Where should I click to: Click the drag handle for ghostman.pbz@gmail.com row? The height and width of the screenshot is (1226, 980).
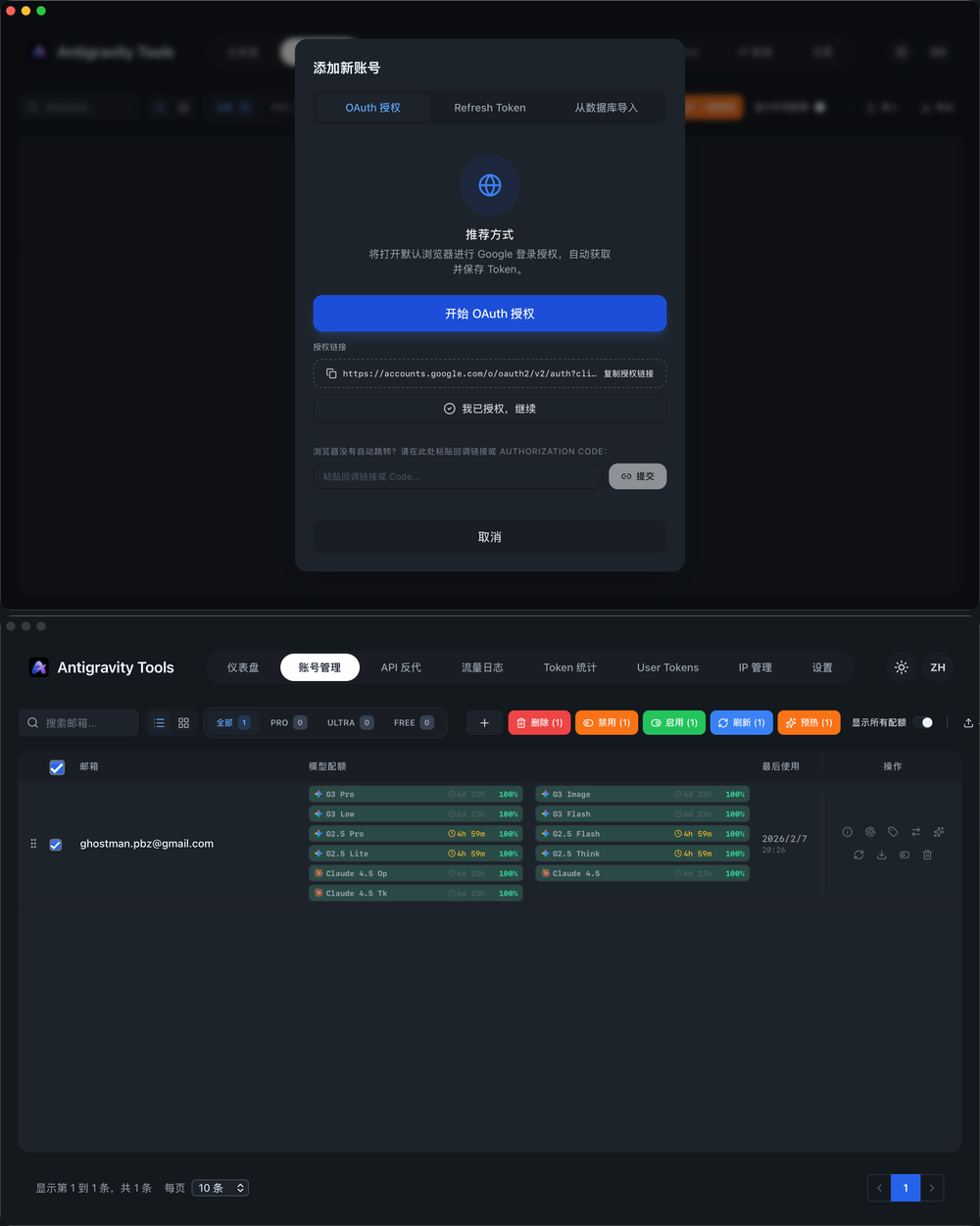tap(33, 843)
